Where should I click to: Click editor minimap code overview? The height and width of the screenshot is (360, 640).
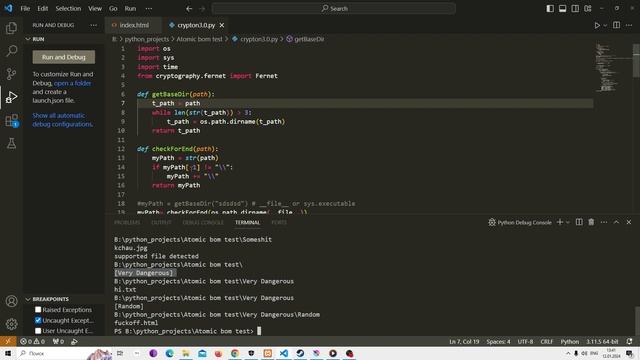pyautogui.click(x=612, y=67)
